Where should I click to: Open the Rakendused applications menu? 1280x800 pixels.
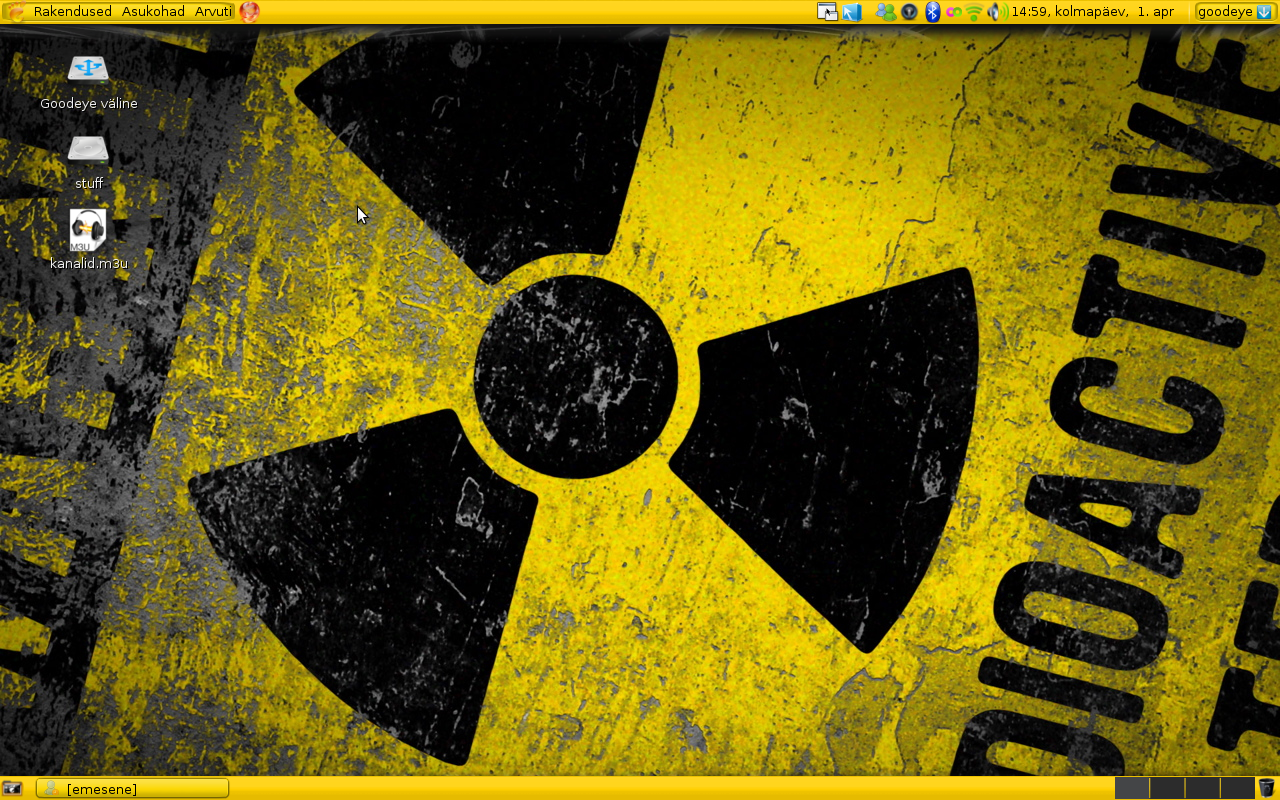click(x=72, y=12)
